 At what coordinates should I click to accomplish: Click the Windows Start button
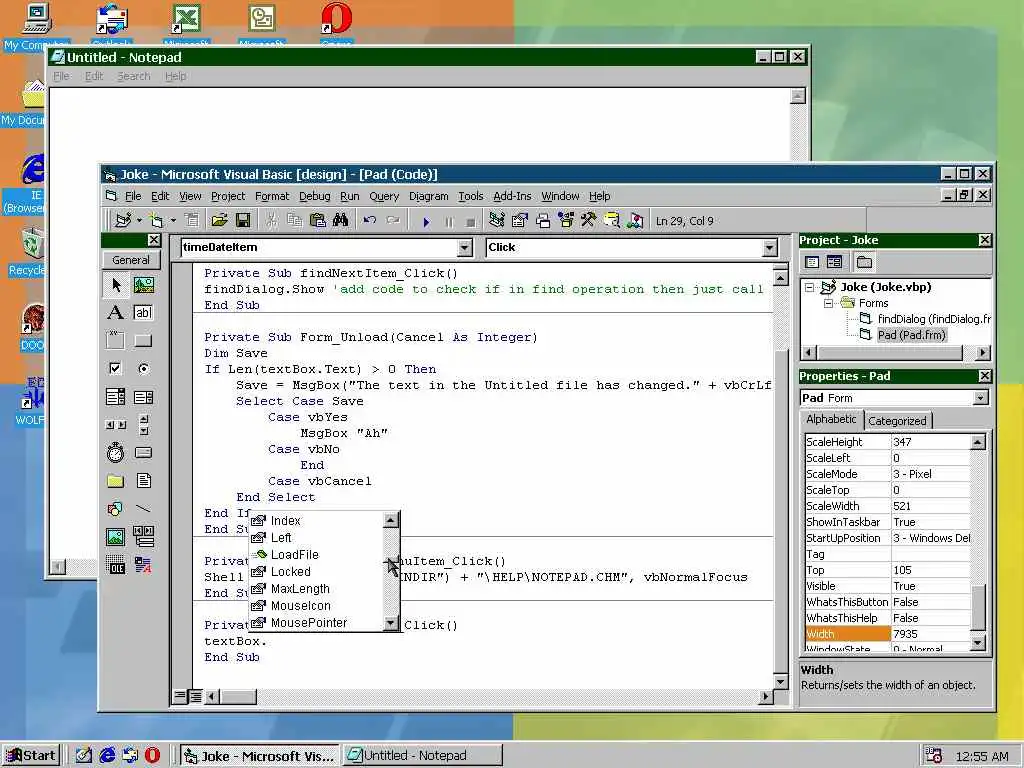[31, 756]
